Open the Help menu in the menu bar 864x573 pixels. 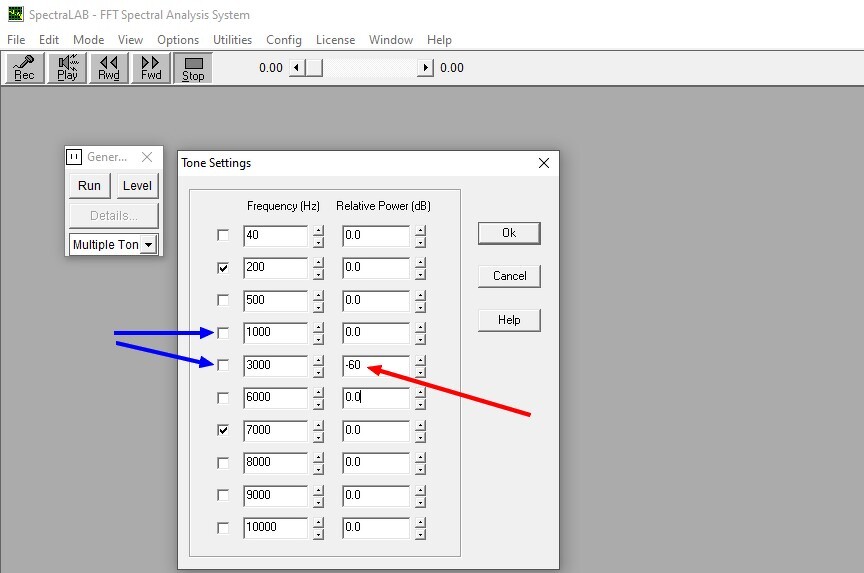(x=439, y=40)
